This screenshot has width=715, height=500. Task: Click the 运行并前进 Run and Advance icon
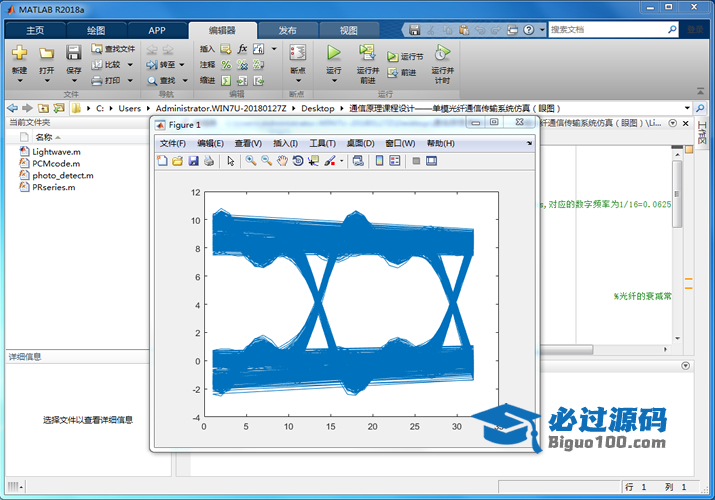tap(367, 53)
